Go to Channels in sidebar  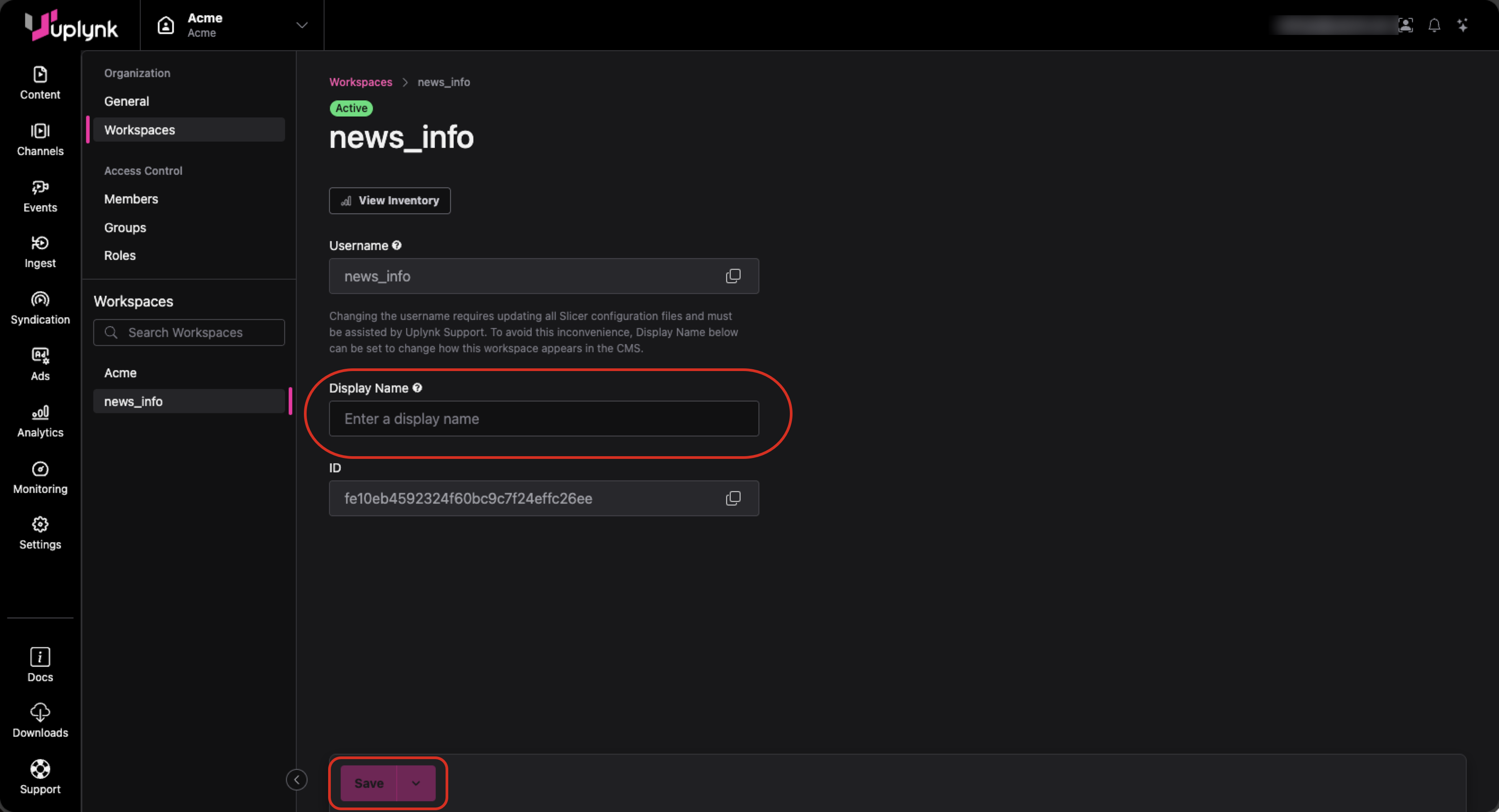(40, 140)
